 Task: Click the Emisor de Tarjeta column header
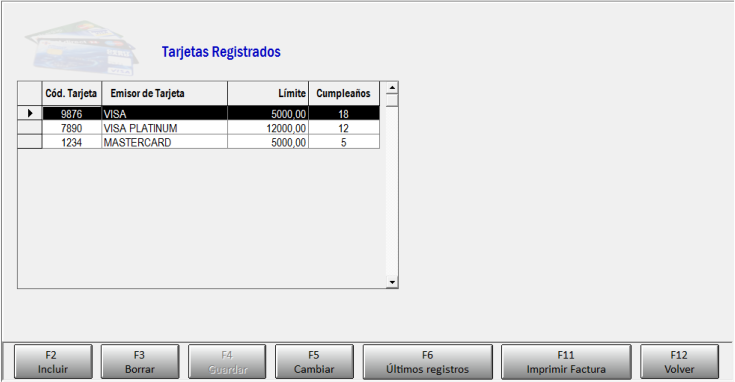coord(165,93)
